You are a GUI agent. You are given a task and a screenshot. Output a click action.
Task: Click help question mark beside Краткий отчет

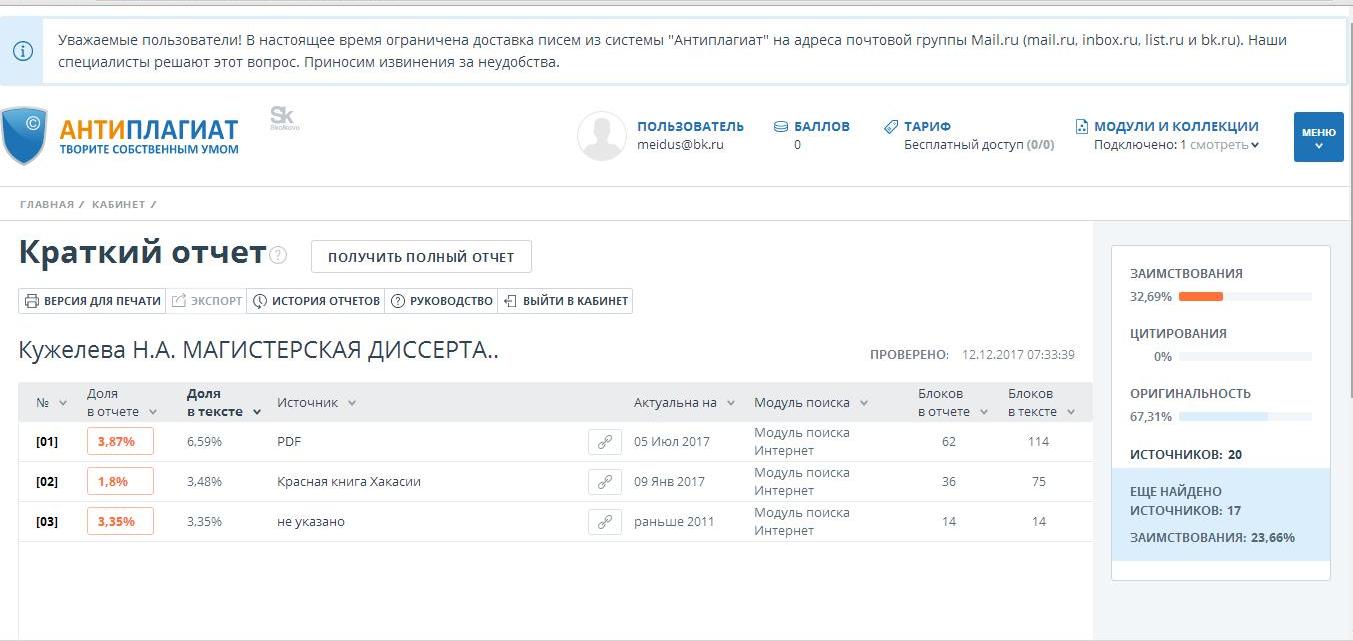(x=278, y=255)
